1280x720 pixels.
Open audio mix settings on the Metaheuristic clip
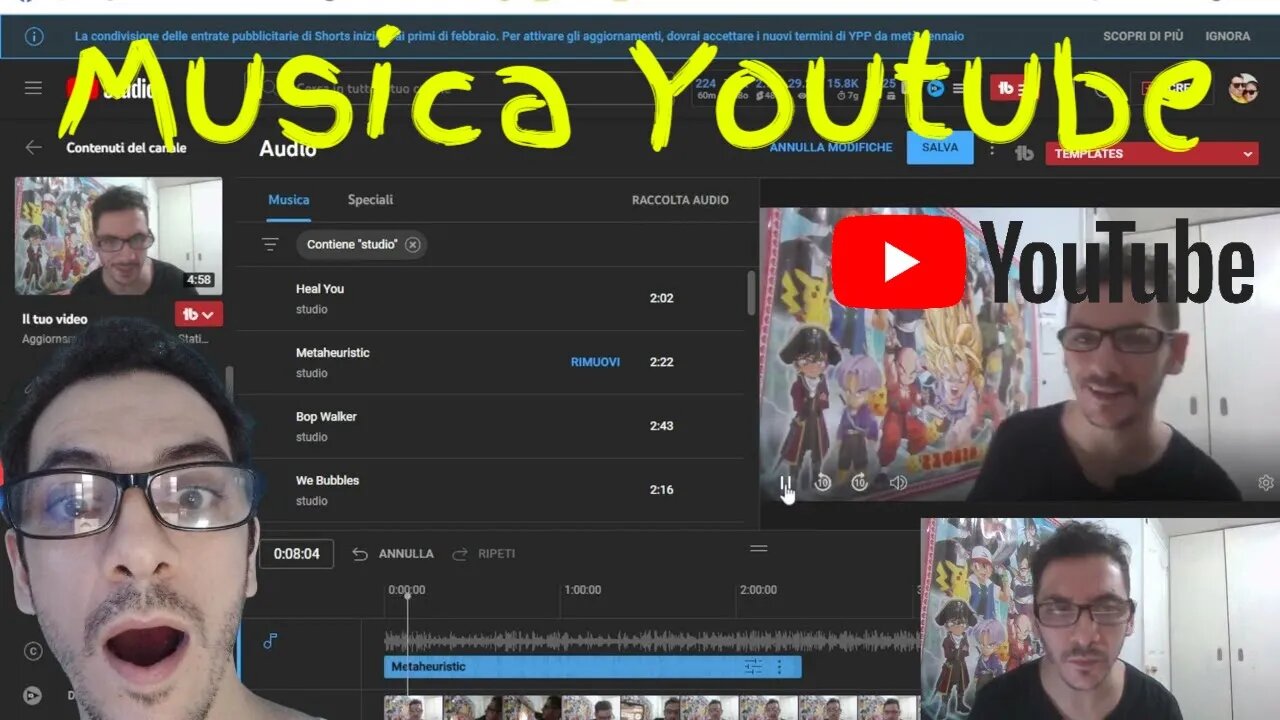pos(753,666)
